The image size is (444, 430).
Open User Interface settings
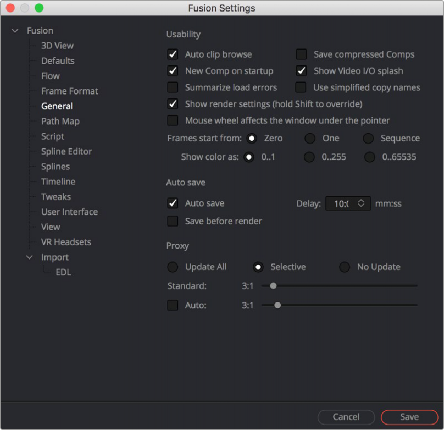pyautogui.click(x=69, y=212)
